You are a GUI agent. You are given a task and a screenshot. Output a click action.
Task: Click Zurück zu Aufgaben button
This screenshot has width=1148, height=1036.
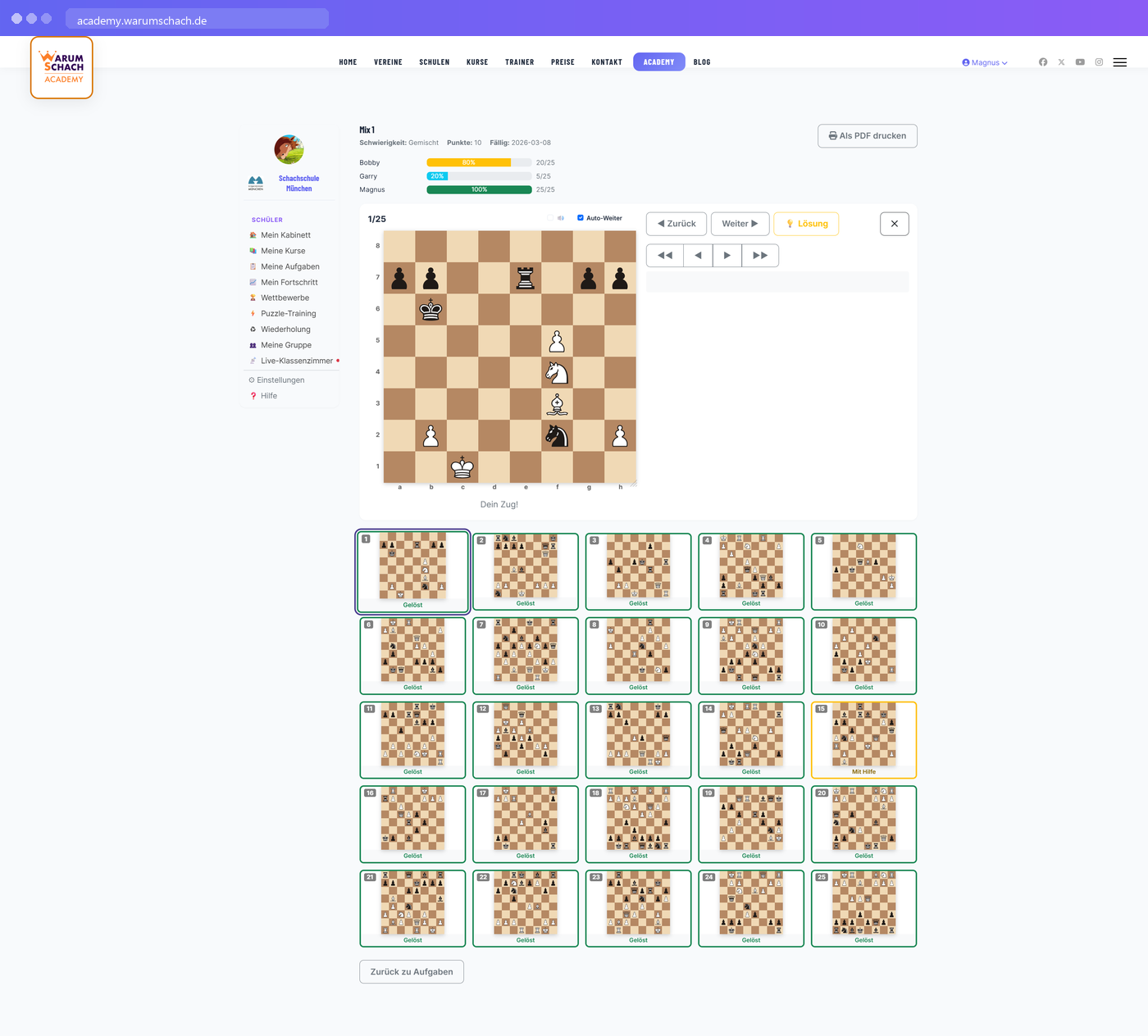click(412, 972)
